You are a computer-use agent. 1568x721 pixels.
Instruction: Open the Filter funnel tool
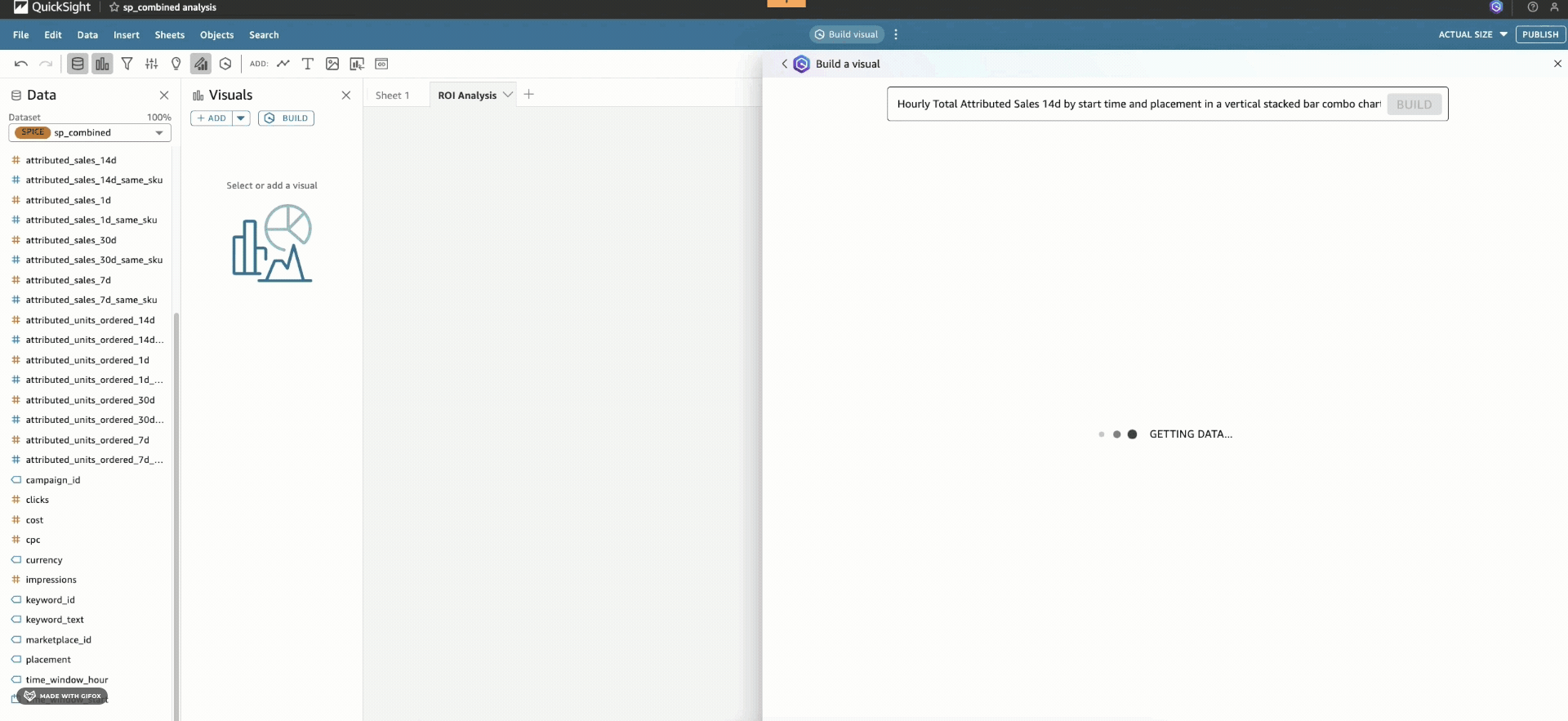coord(127,64)
